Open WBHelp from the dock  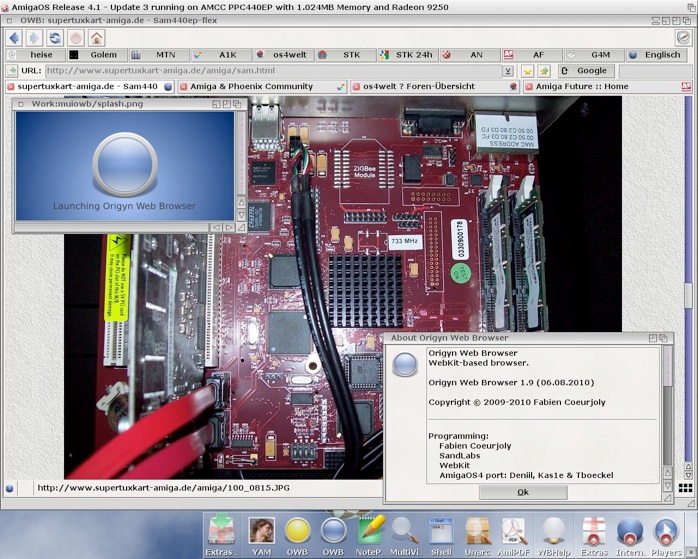(x=551, y=531)
